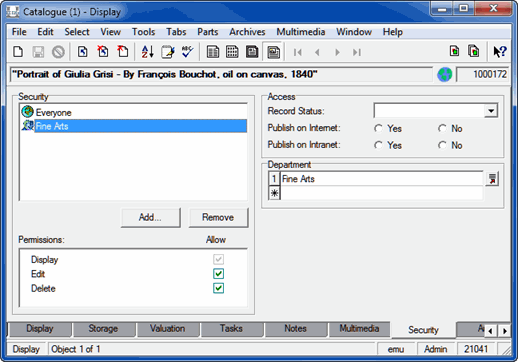Click the What's This help cursor icon
The width and height of the screenshot is (518, 362).
(x=500, y=52)
